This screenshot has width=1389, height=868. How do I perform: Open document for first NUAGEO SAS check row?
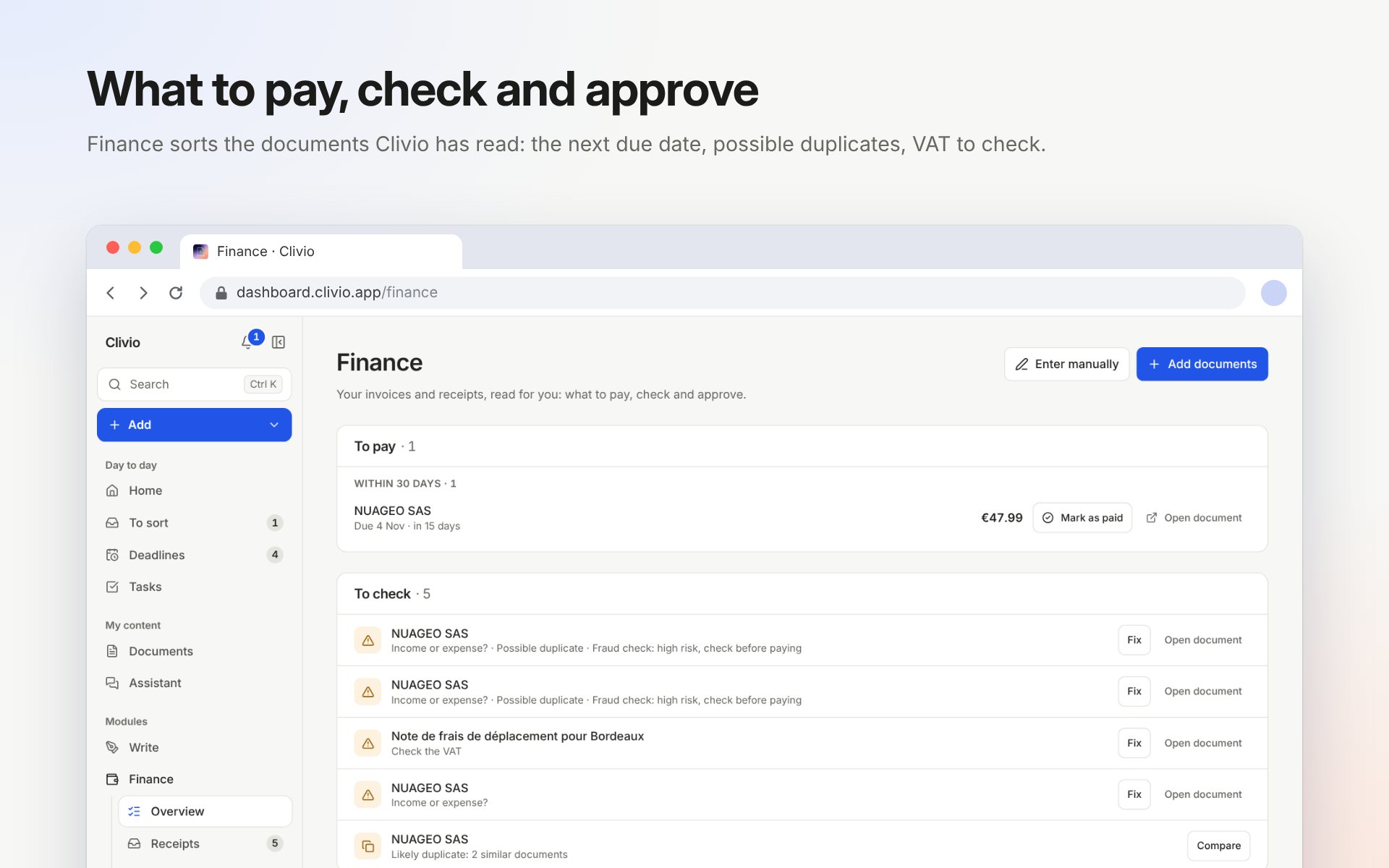(1203, 640)
